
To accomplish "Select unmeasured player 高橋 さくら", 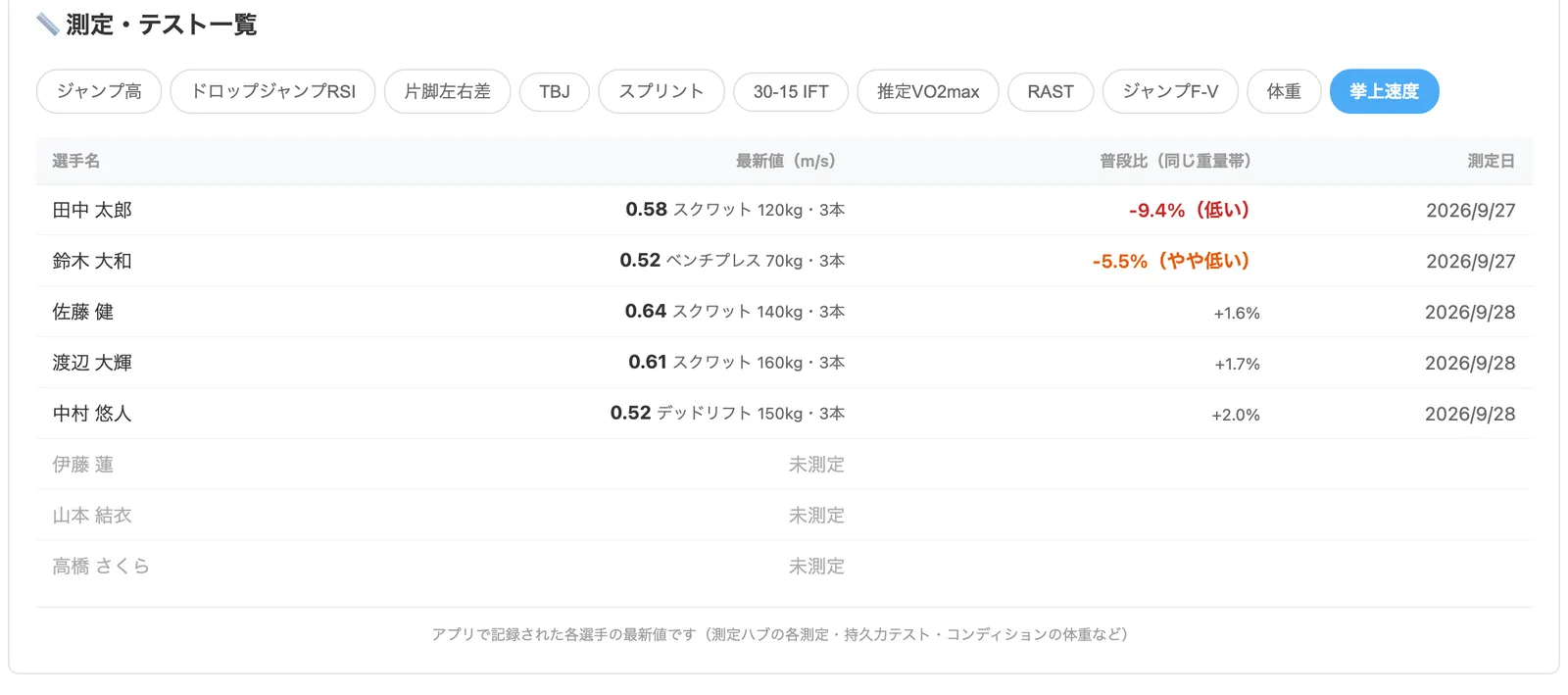I will pyautogui.click(x=101, y=567).
